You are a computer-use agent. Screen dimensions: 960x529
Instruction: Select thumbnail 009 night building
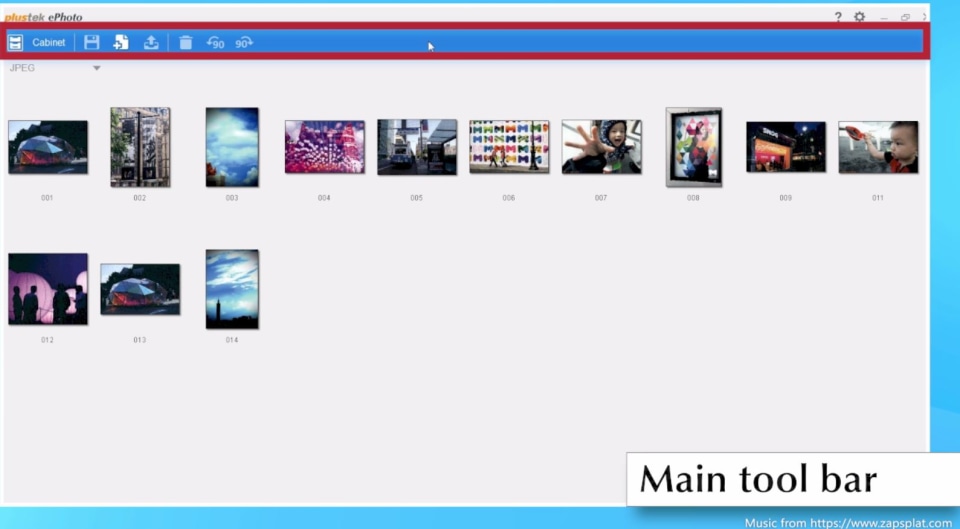[x=785, y=147]
